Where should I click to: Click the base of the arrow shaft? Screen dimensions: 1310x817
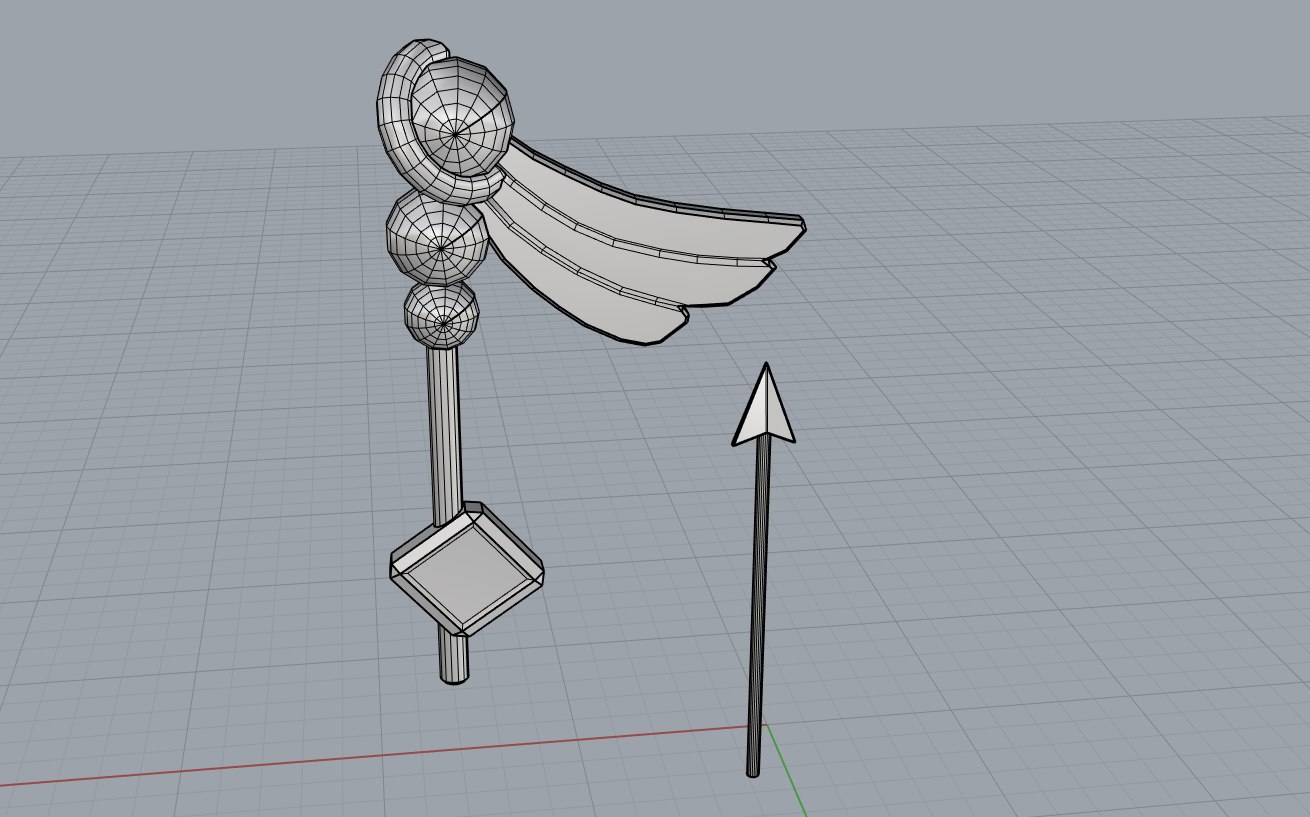753,768
